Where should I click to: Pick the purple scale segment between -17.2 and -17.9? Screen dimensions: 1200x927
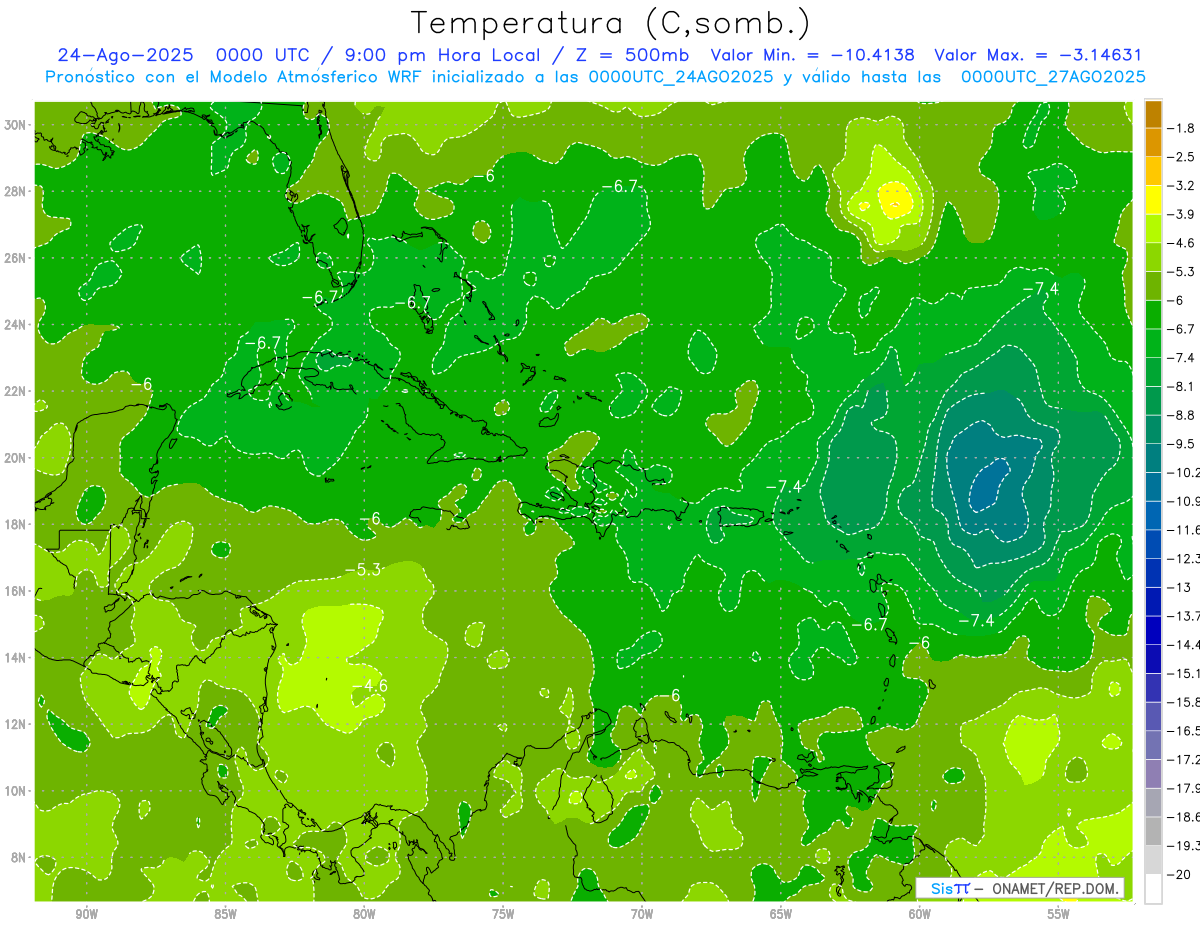point(1153,774)
